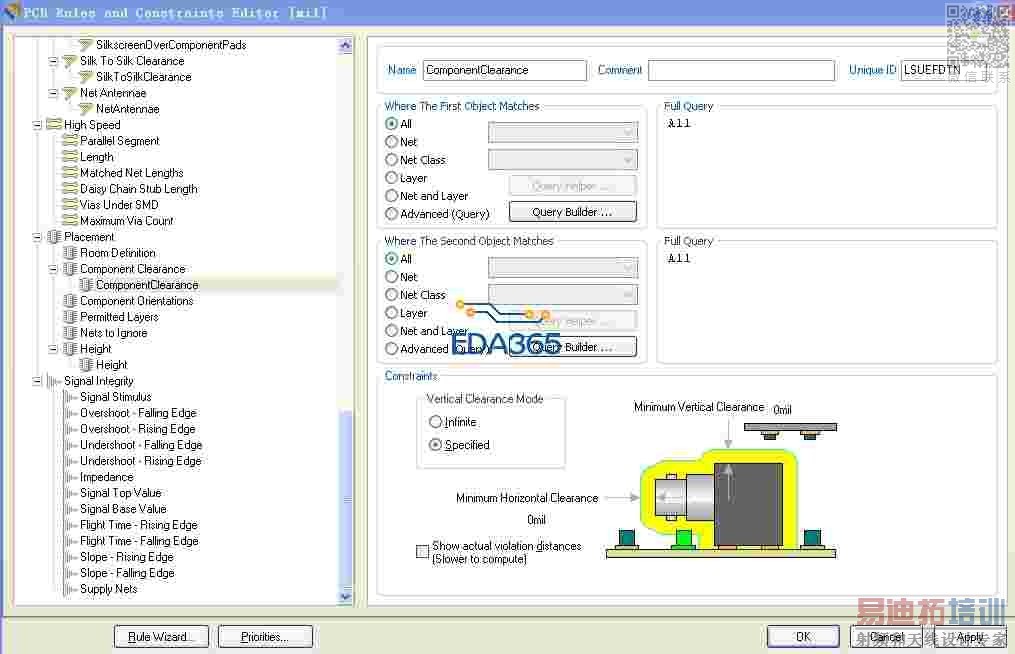Click the Length rule icon
1015x654 pixels.
(x=70, y=157)
